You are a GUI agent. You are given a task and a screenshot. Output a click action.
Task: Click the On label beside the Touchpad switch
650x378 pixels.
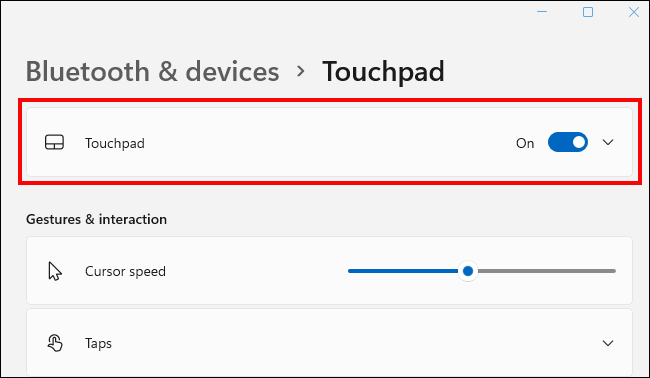(x=525, y=143)
